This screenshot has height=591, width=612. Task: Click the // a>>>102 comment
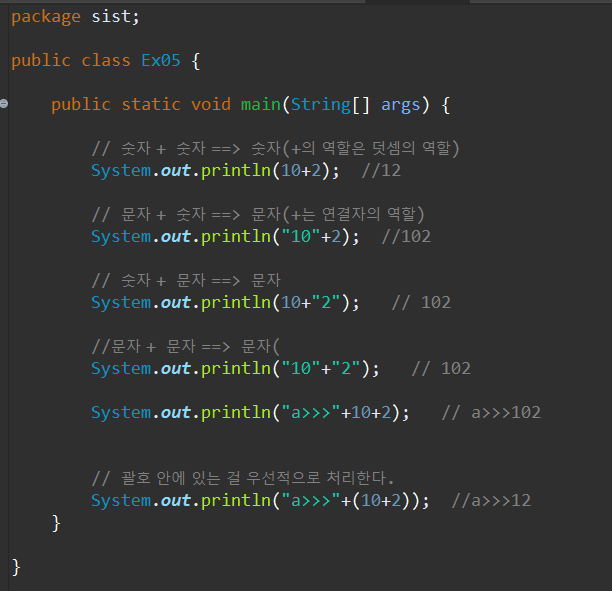(491, 413)
